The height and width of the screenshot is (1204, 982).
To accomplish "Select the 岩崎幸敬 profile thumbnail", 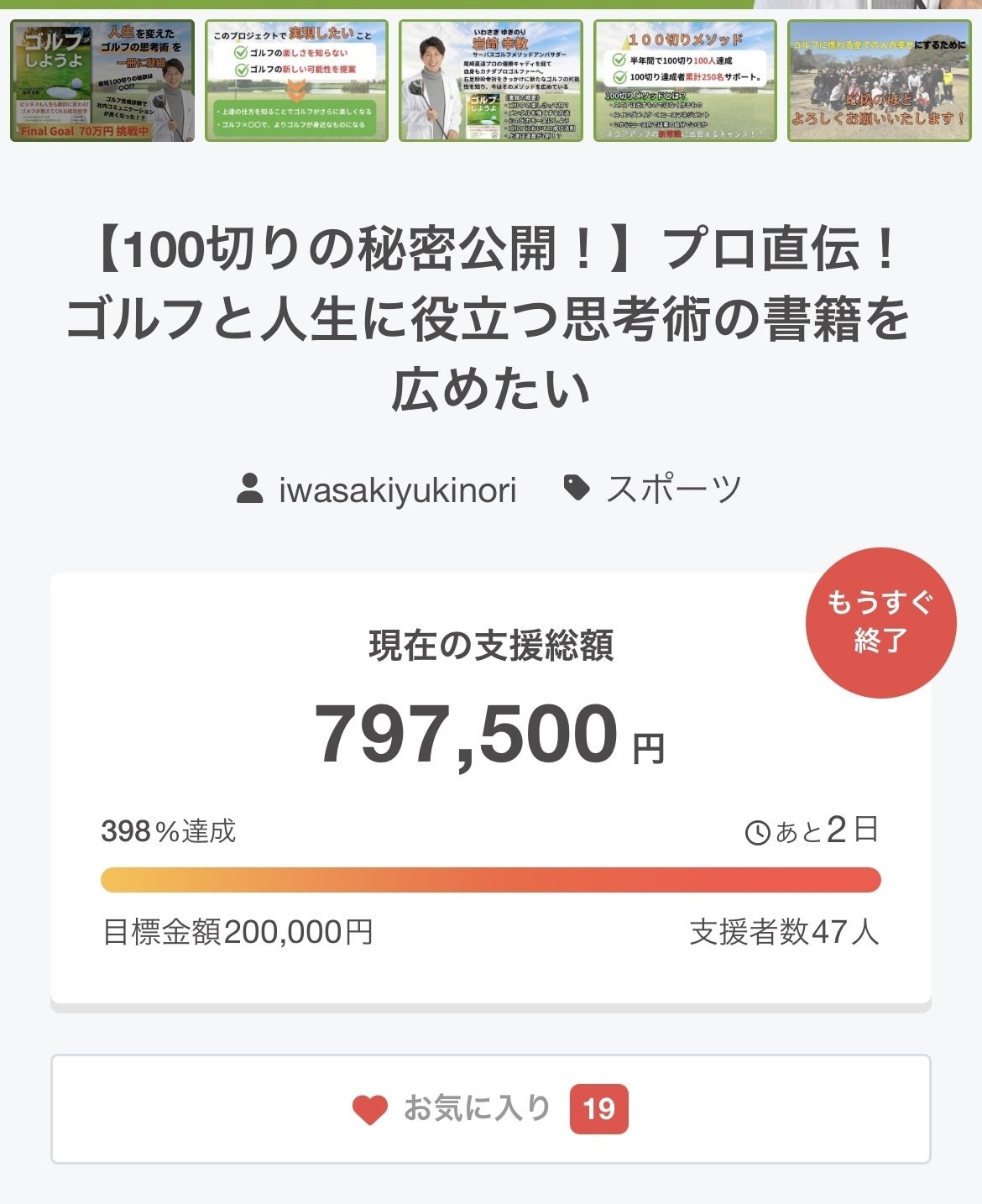I will [x=490, y=81].
